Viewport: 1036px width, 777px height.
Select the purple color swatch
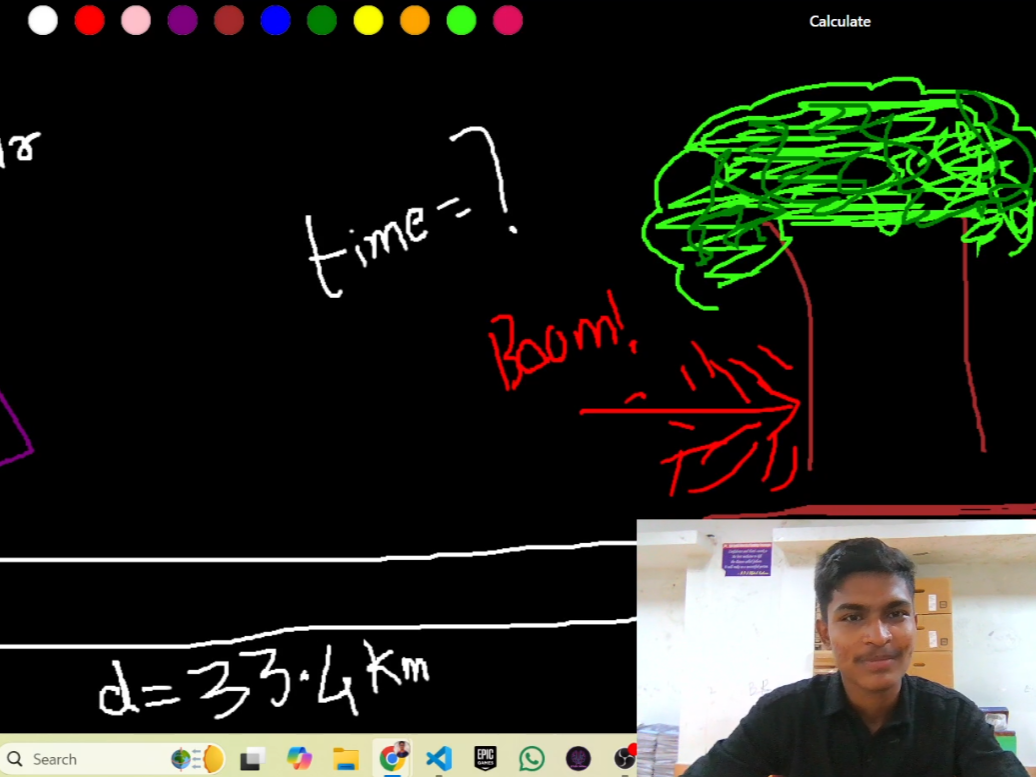click(x=182, y=20)
